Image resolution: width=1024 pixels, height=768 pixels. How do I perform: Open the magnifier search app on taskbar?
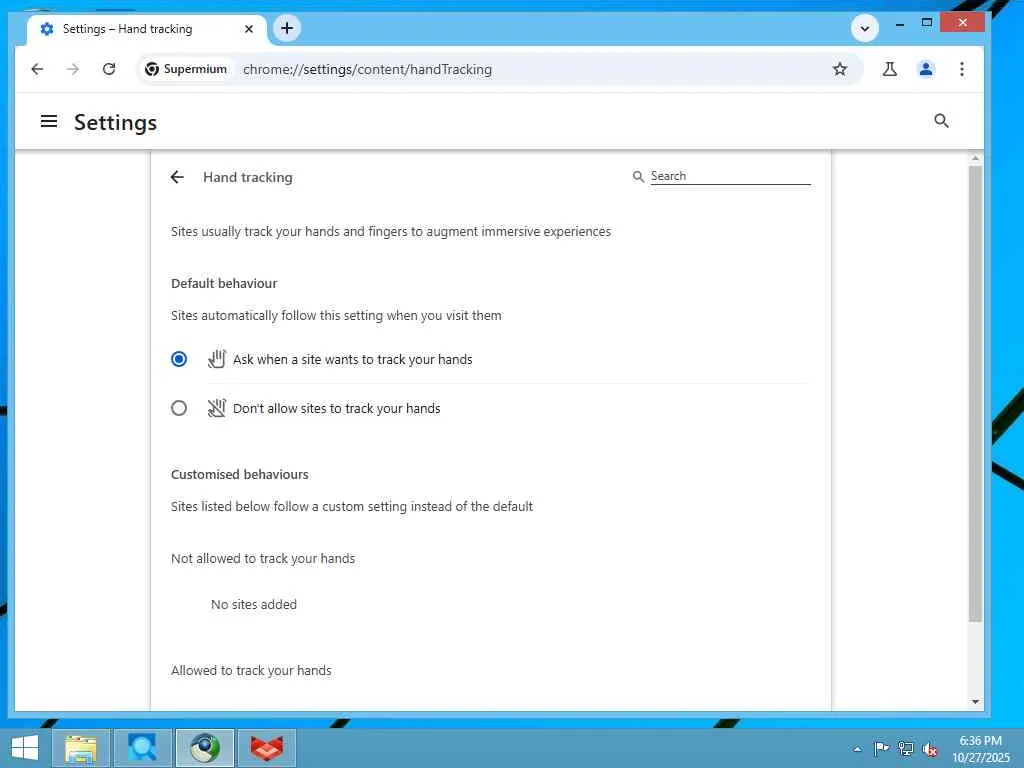(142, 748)
